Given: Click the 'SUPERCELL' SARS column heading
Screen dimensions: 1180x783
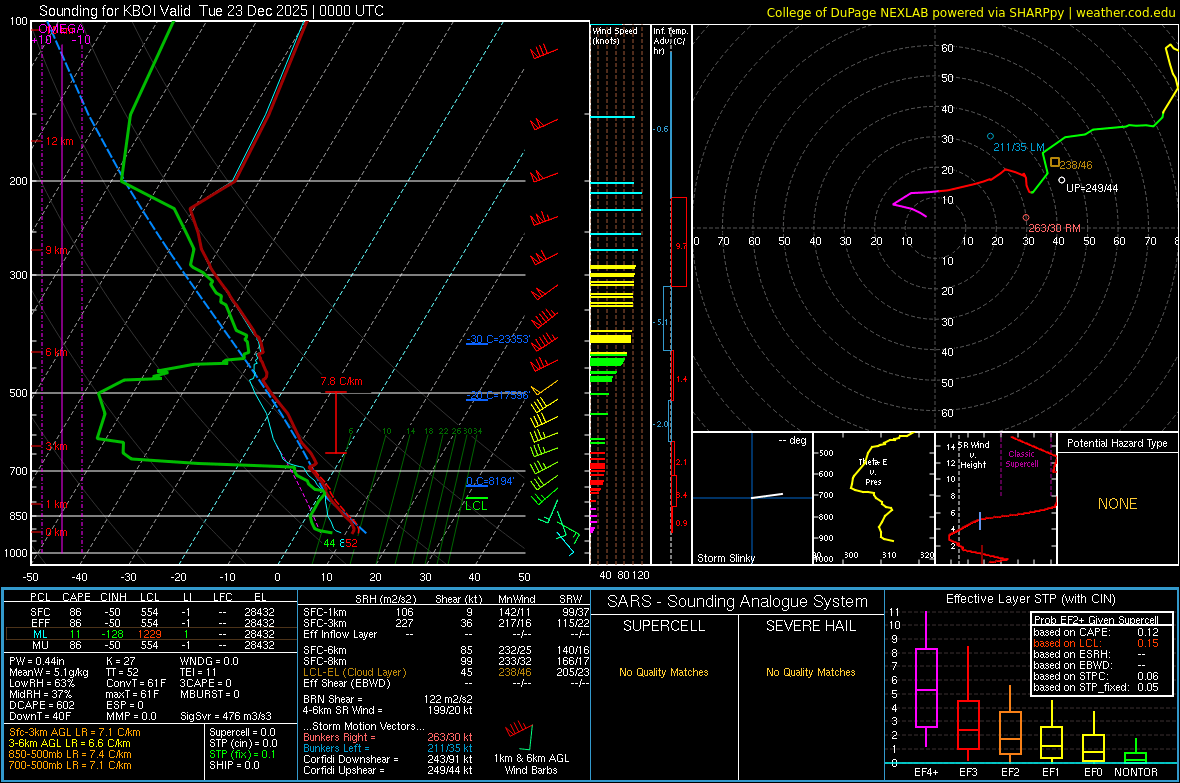Looking at the screenshot, I should [664, 626].
